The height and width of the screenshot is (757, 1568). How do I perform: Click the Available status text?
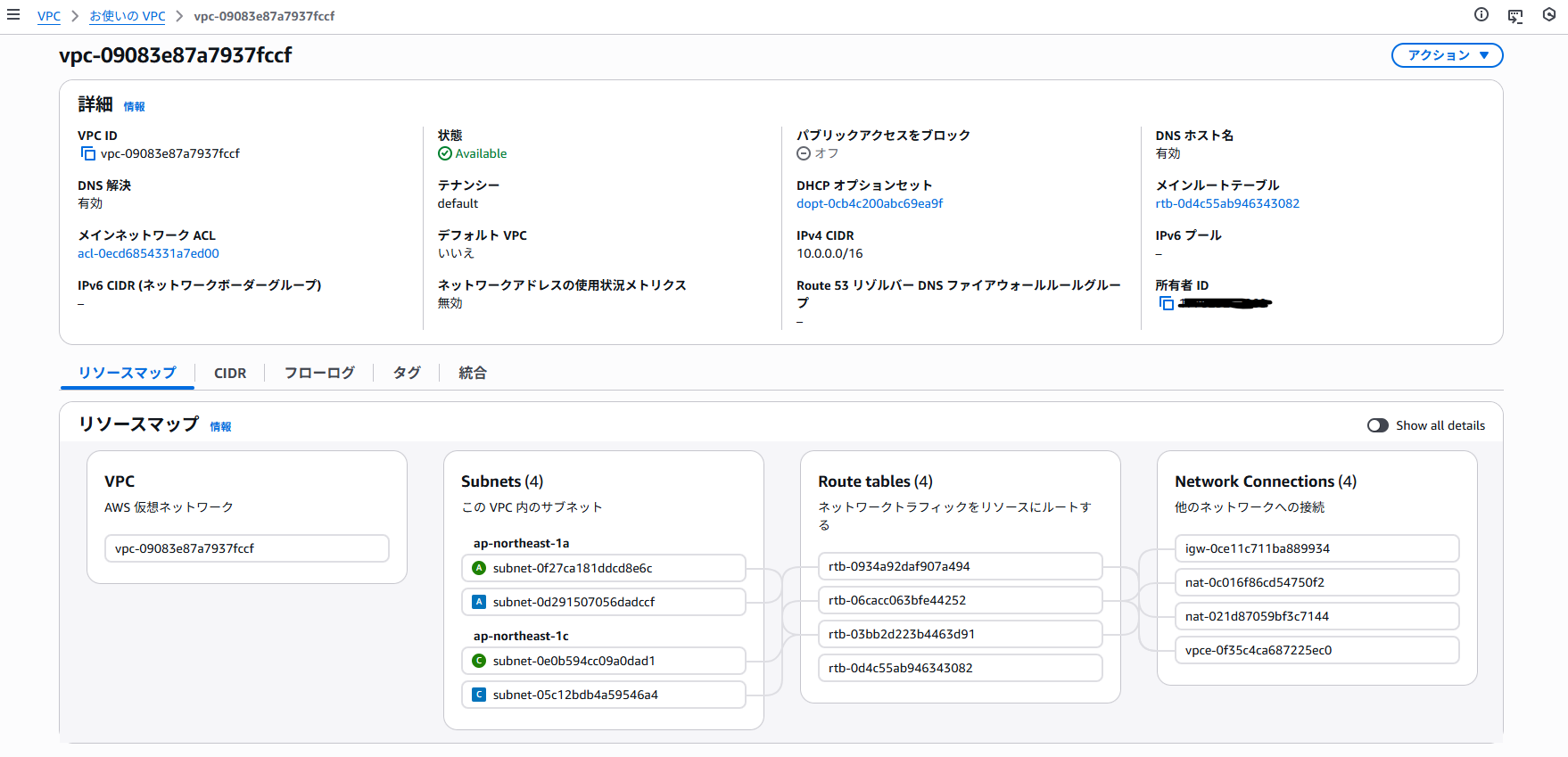pos(481,153)
